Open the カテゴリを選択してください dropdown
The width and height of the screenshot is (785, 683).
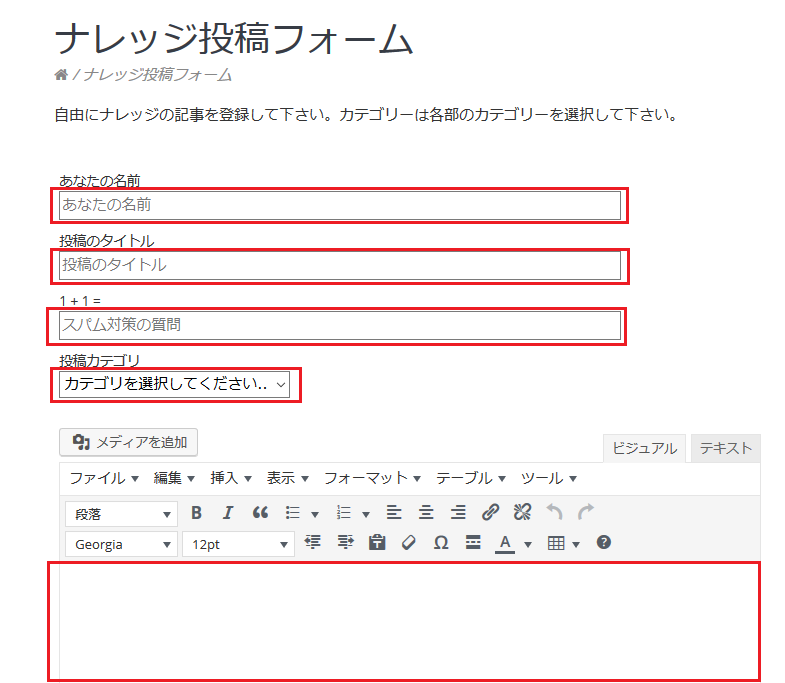[174, 384]
